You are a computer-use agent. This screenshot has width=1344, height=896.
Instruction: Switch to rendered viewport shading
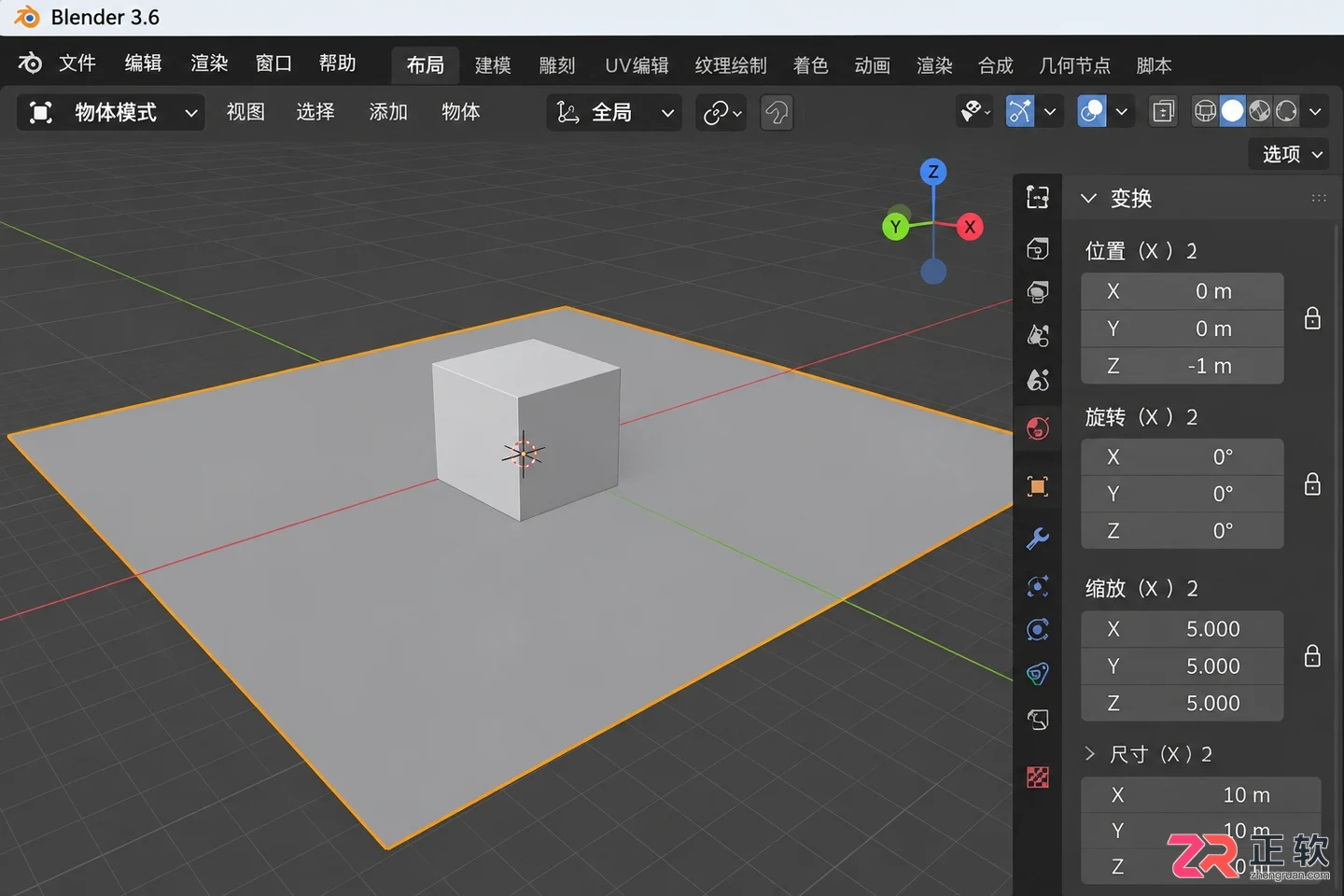click(x=1286, y=112)
